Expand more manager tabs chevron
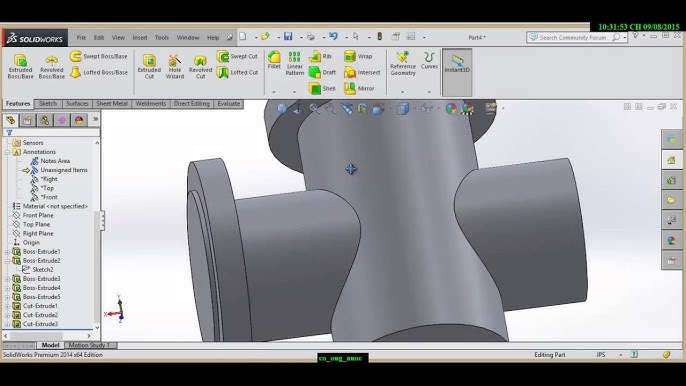The height and width of the screenshot is (386, 686). click(95, 119)
